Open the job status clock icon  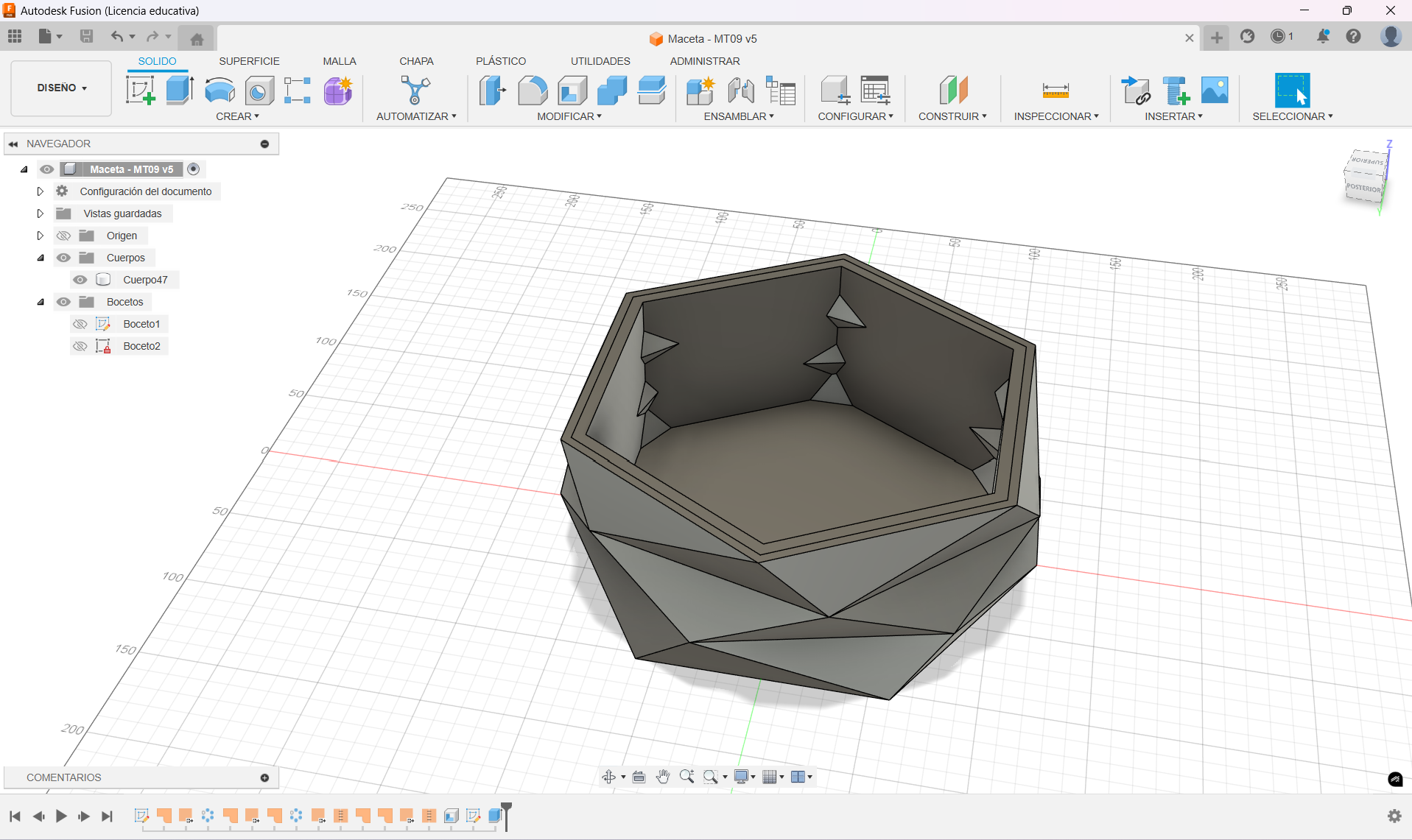(1278, 36)
